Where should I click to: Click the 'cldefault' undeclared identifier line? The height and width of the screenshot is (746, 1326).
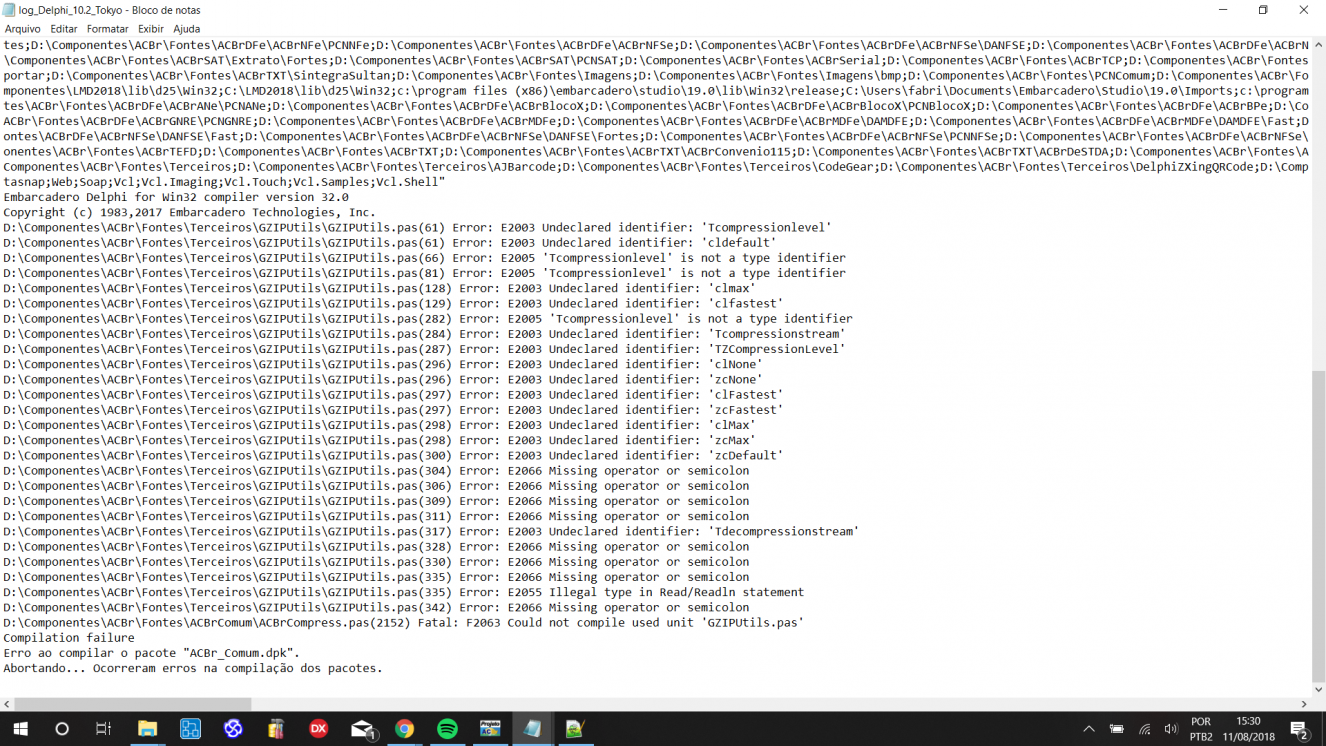(390, 242)
